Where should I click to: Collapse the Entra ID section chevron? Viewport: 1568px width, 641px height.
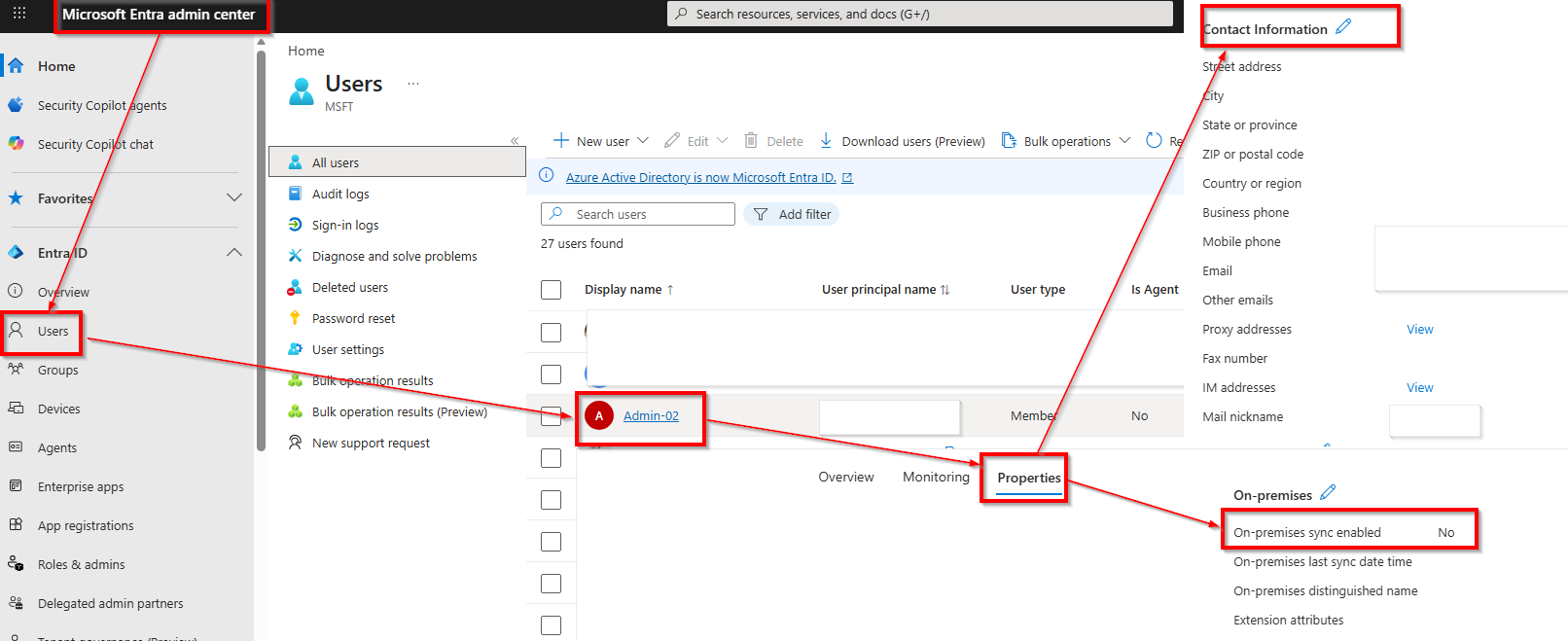pyautogui.click(x=234, y=253)
